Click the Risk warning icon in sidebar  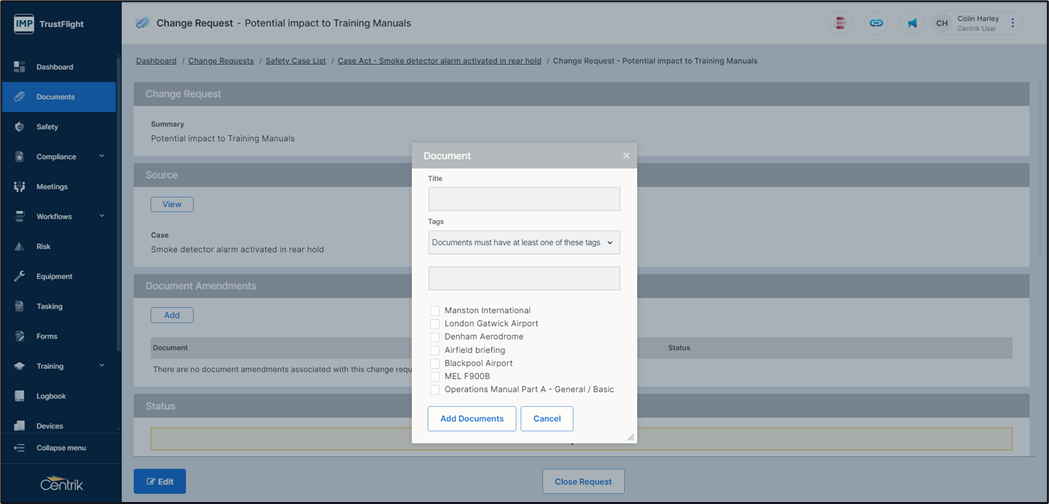pos(19,246)
